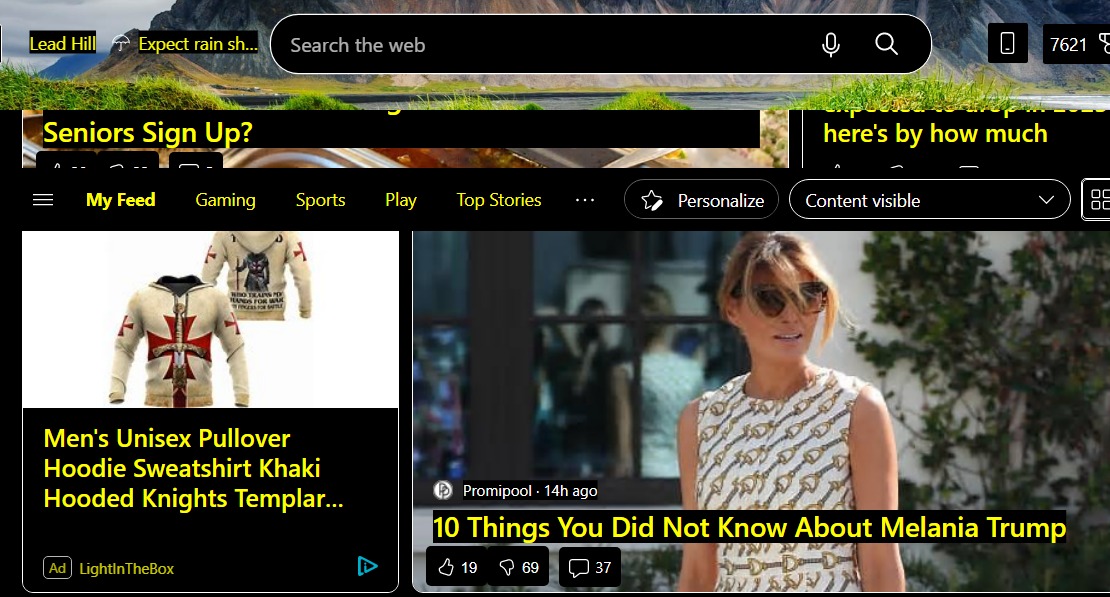Open the mobile phone icon button
Screen dimensions: 1110x597
tap(1007, 44)
